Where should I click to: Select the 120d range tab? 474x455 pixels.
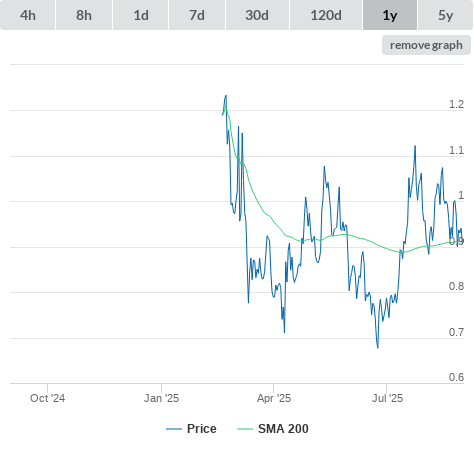coord(326,15)
